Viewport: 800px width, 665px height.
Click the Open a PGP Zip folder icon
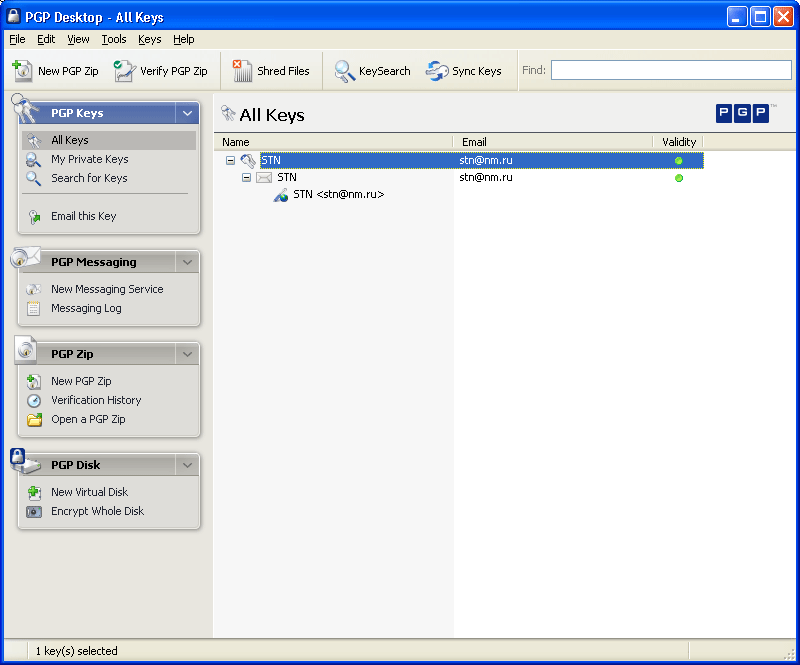click(x=34, y=419)
